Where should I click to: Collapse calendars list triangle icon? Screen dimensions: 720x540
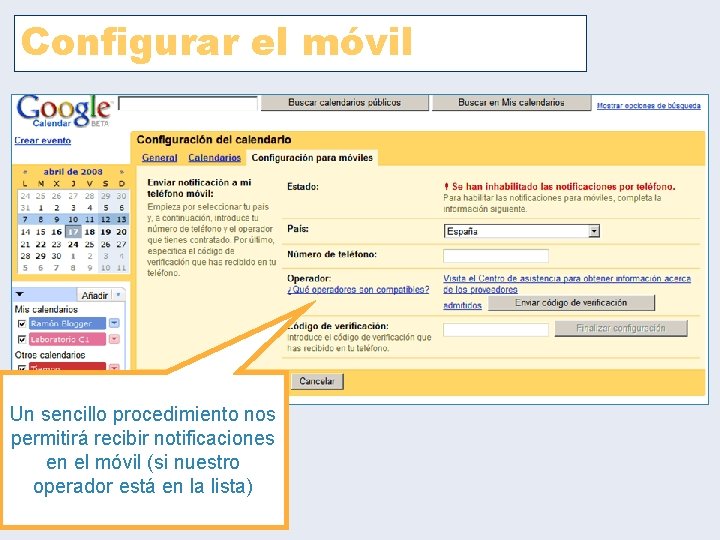point(20,294)
